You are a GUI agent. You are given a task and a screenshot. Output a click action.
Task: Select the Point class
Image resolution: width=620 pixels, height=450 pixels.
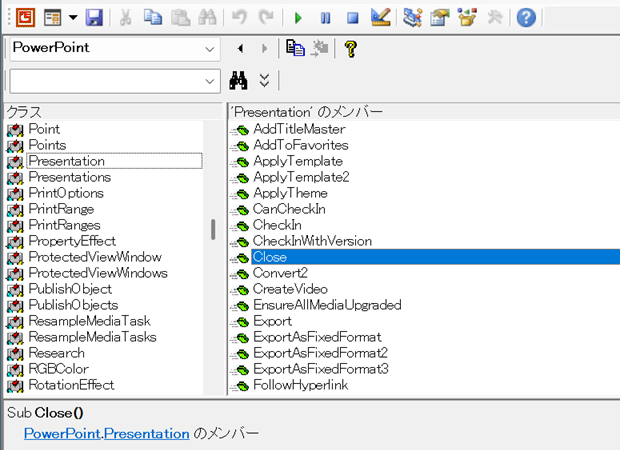[44, 129]
